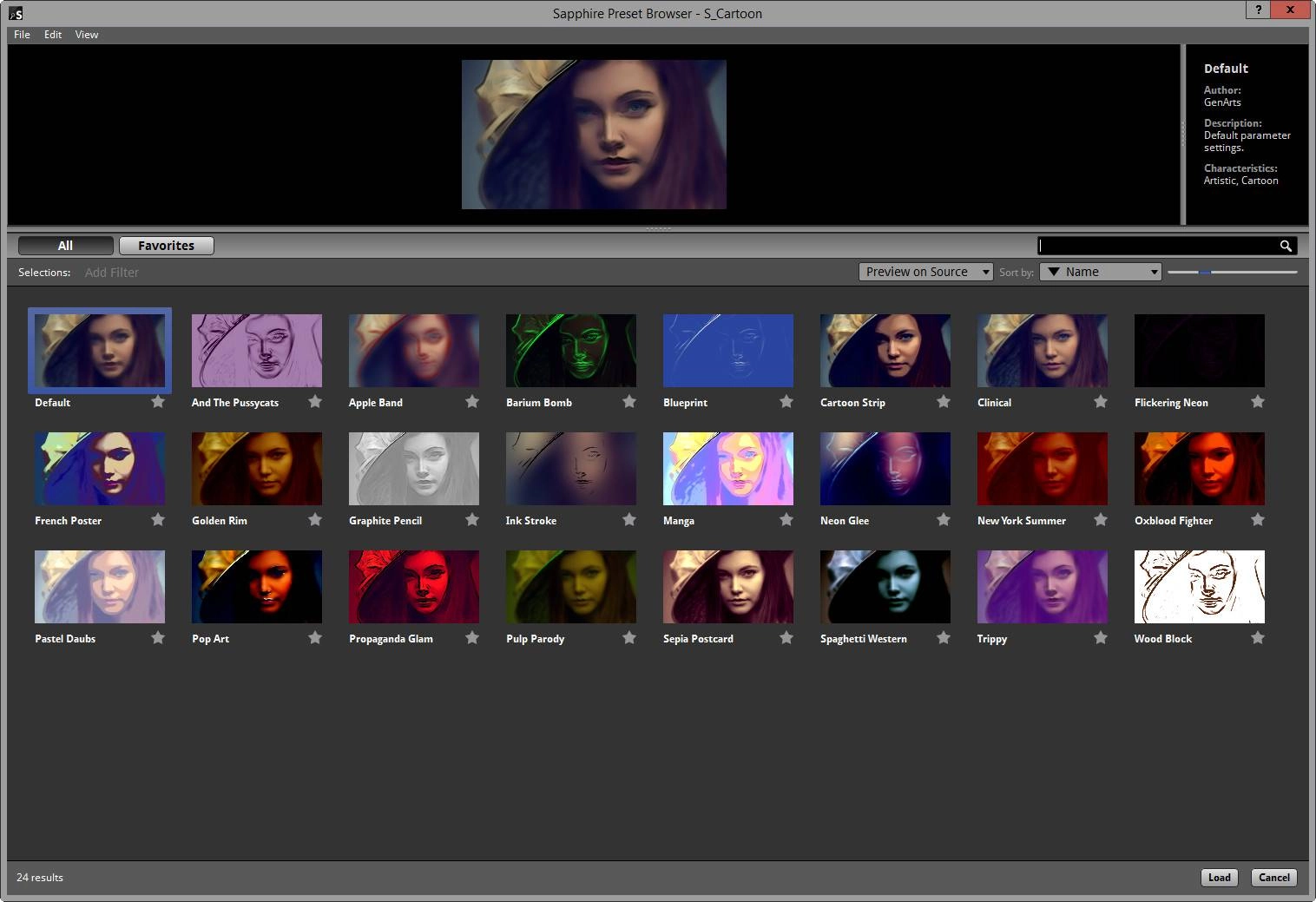Toggle favorite star for Apple Band
This screenshot has width=1316, height=902.
(x=472, y=401)
